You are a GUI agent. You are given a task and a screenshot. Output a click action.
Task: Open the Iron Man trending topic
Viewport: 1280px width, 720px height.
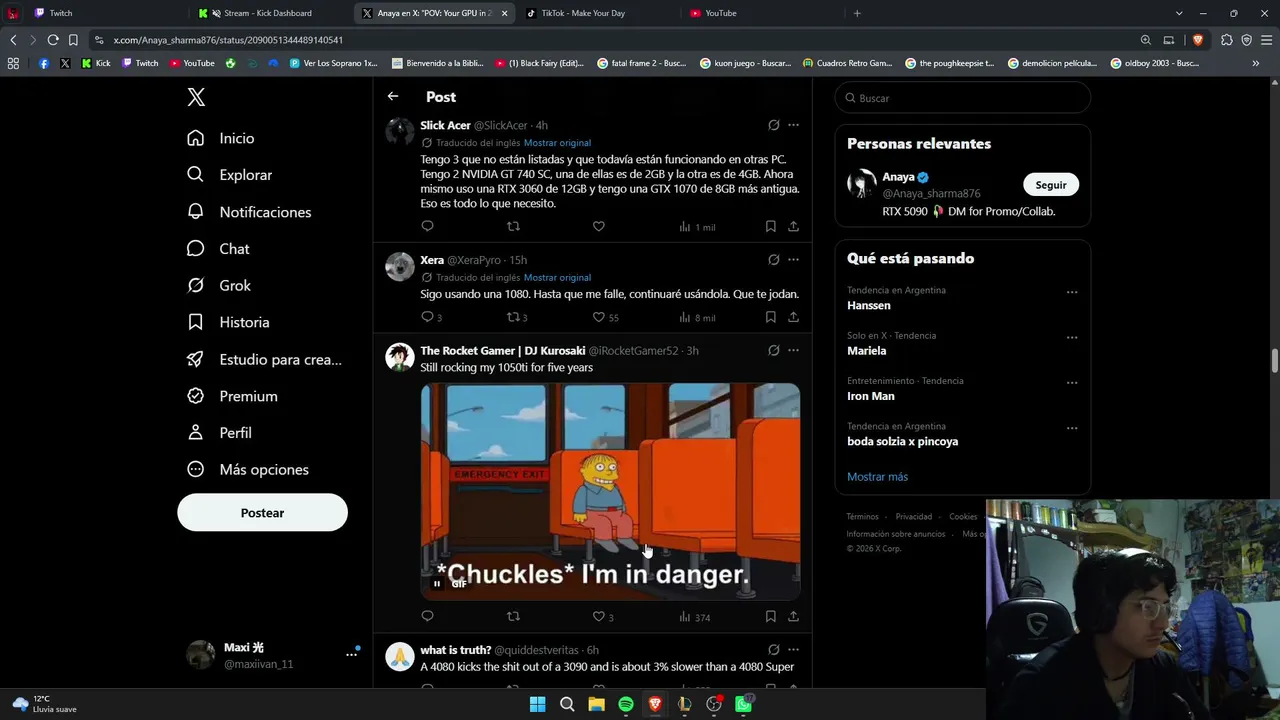click(x=870, y=396)
